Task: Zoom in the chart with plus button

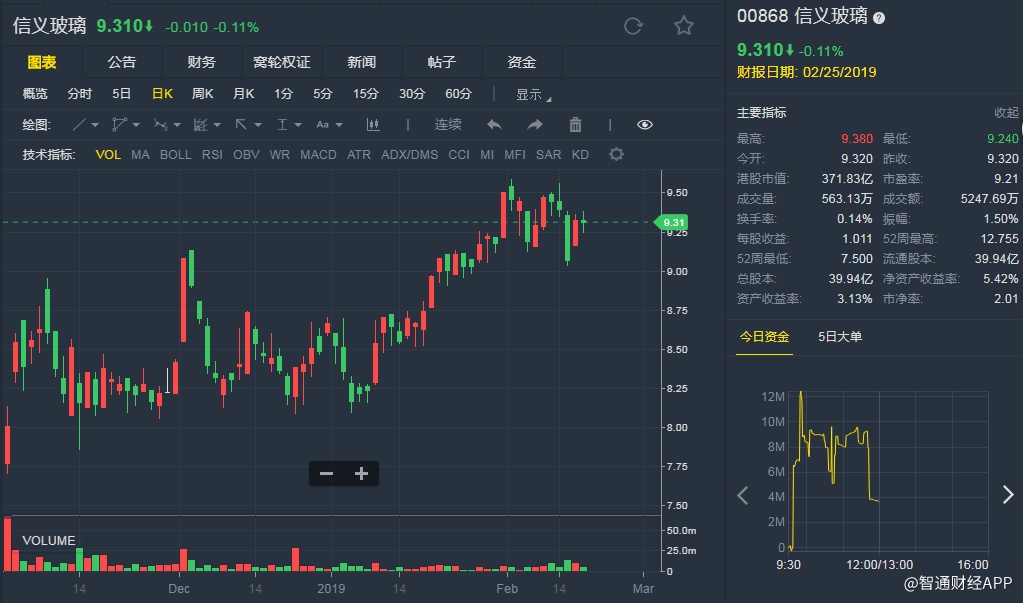Action: click(x=361, y=473)
